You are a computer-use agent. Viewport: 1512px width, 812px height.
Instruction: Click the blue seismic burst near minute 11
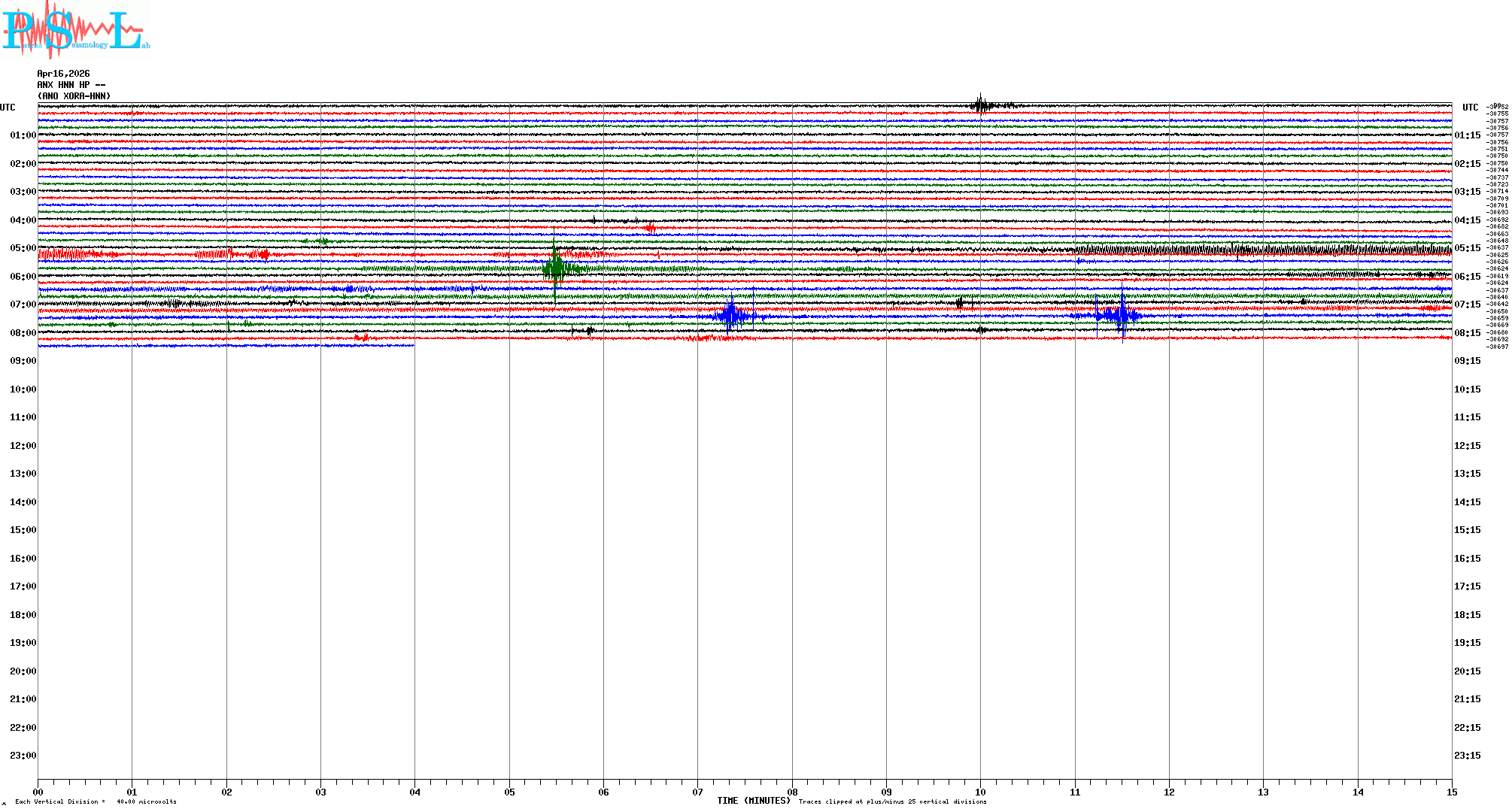click(1121, 314)
